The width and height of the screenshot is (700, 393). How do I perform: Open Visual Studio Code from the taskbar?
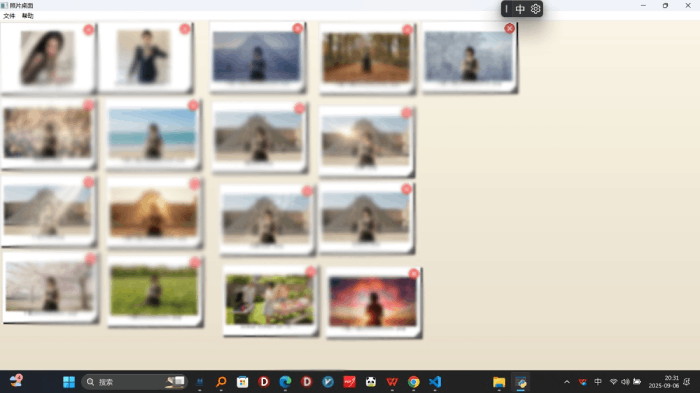pyautogui.click(x=435, y=382)
